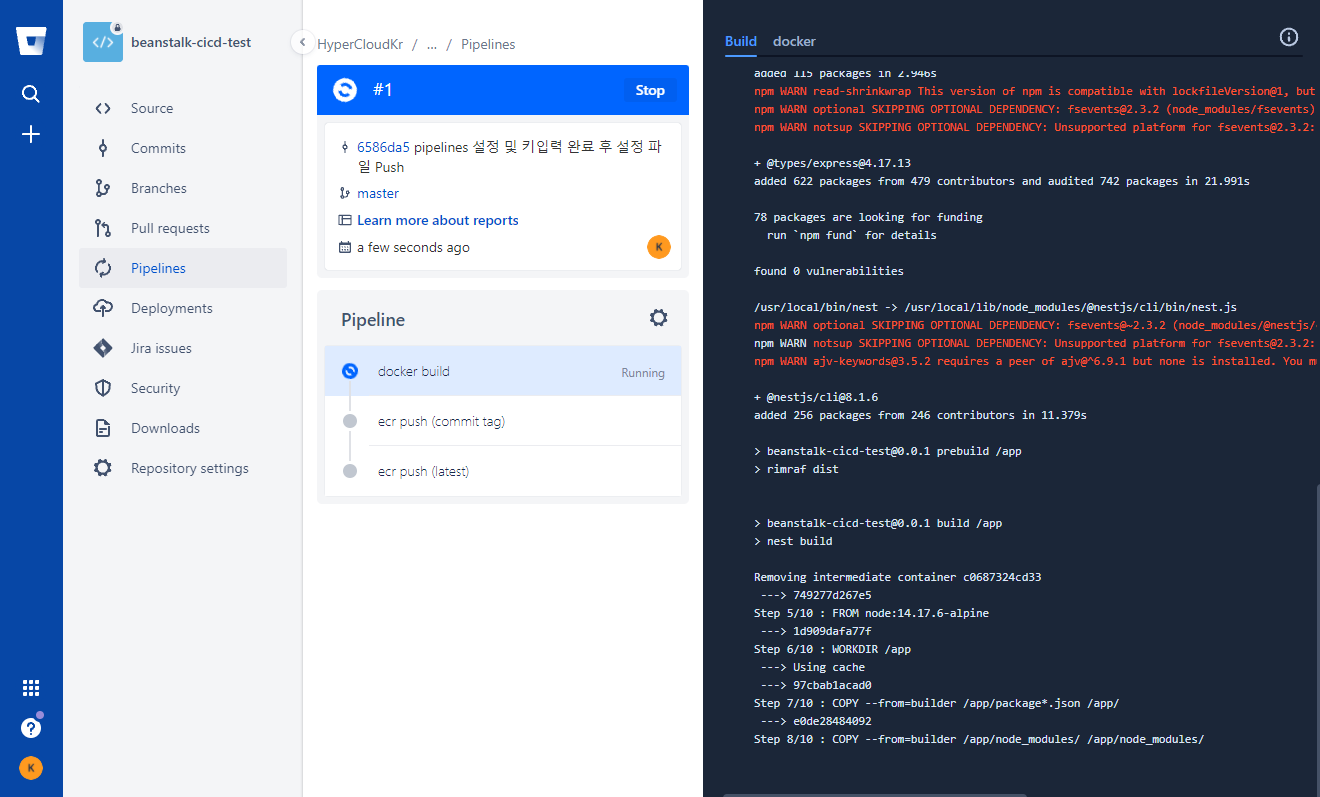Click the beanstalk-cicd-test repository avatar icon
1320x797 pixels.
point(103,42)
